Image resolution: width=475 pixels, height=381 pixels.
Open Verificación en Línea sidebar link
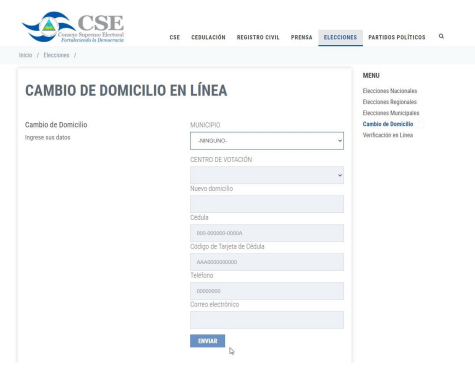coord(388,135)
